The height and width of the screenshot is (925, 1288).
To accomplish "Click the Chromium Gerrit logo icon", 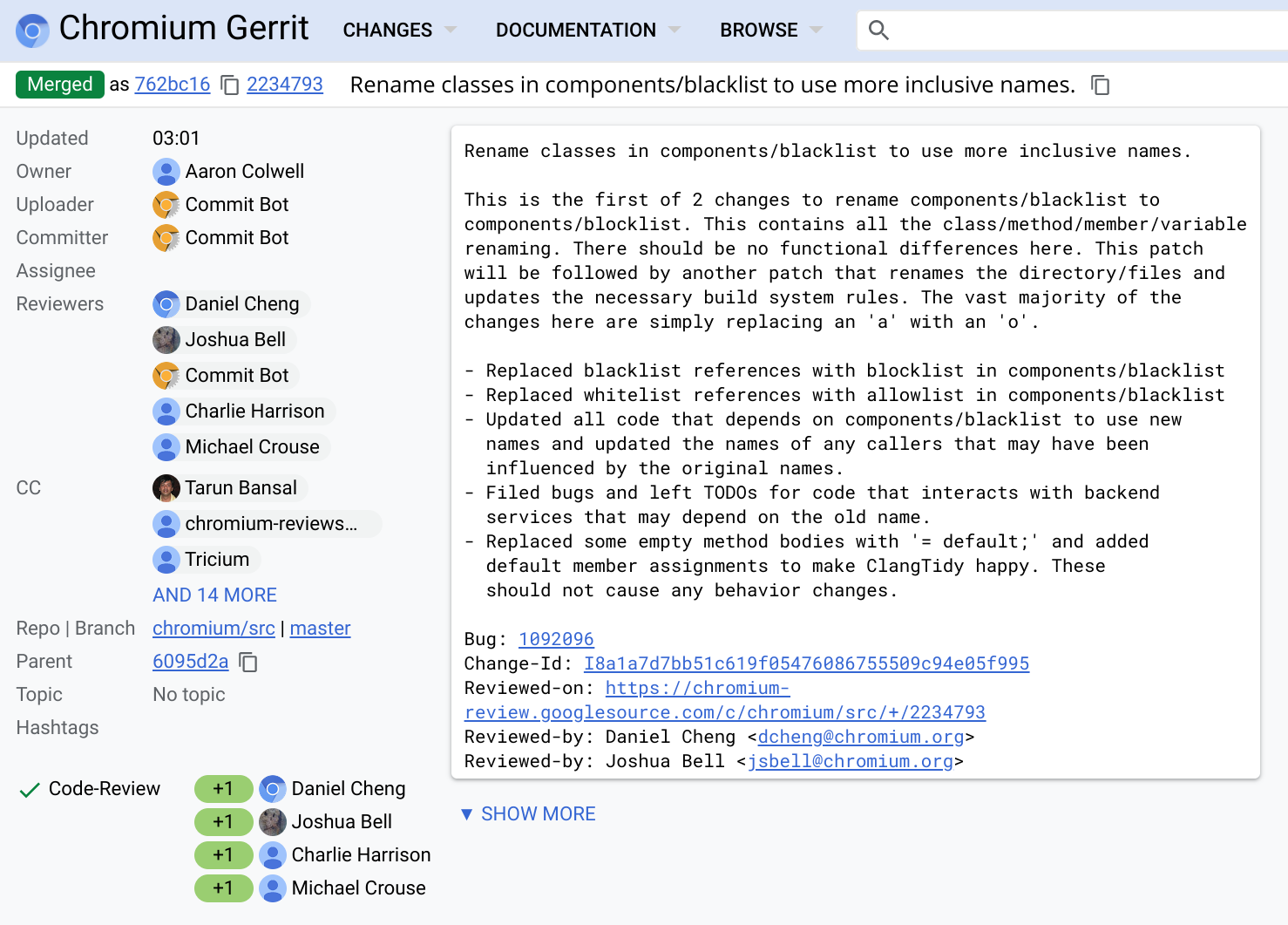I will 33,31.
